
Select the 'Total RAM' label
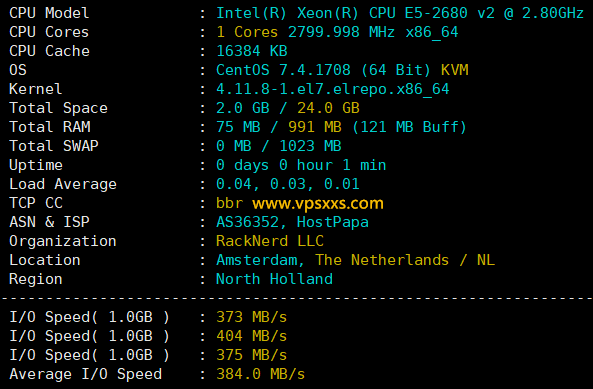(x=50, y=127)
